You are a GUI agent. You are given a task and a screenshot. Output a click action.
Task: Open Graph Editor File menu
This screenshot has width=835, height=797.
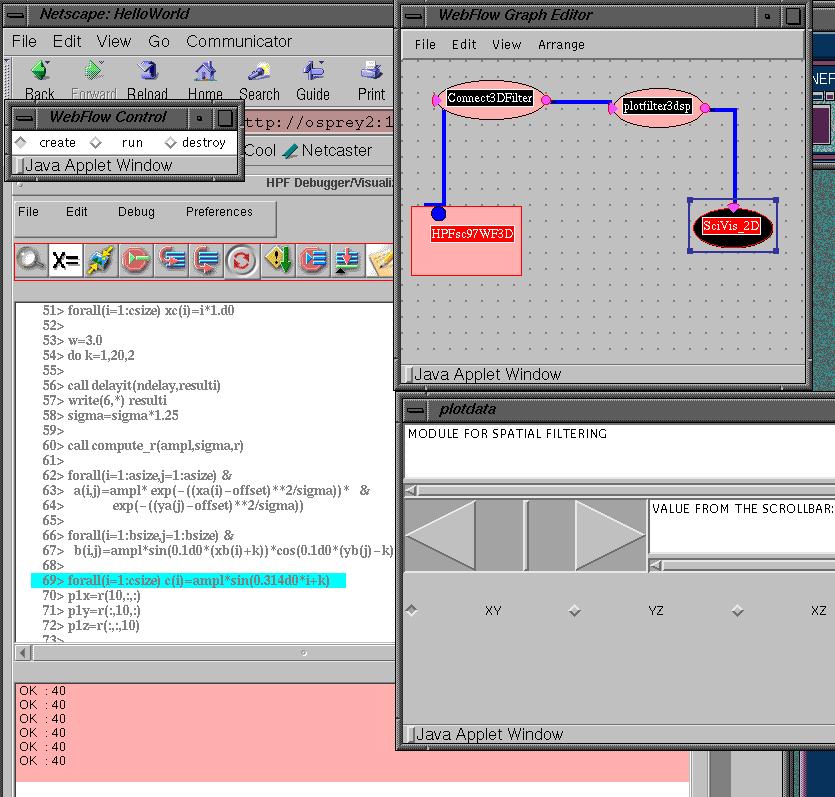coord(425,45)
